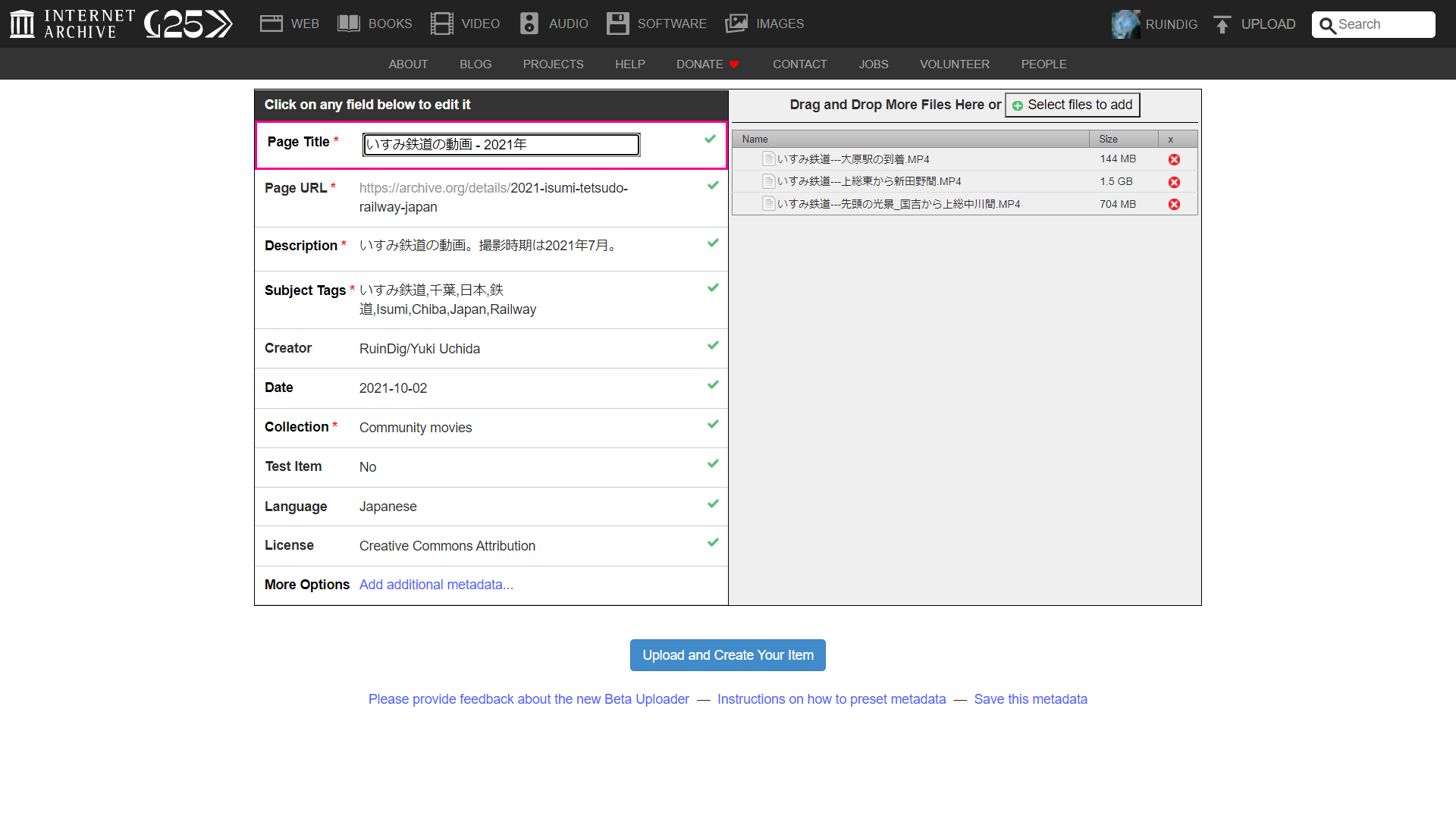Viewport: 1456px width, 819px height.
Task: Click Upload and Create Your Item button
Action: (728, 655)
